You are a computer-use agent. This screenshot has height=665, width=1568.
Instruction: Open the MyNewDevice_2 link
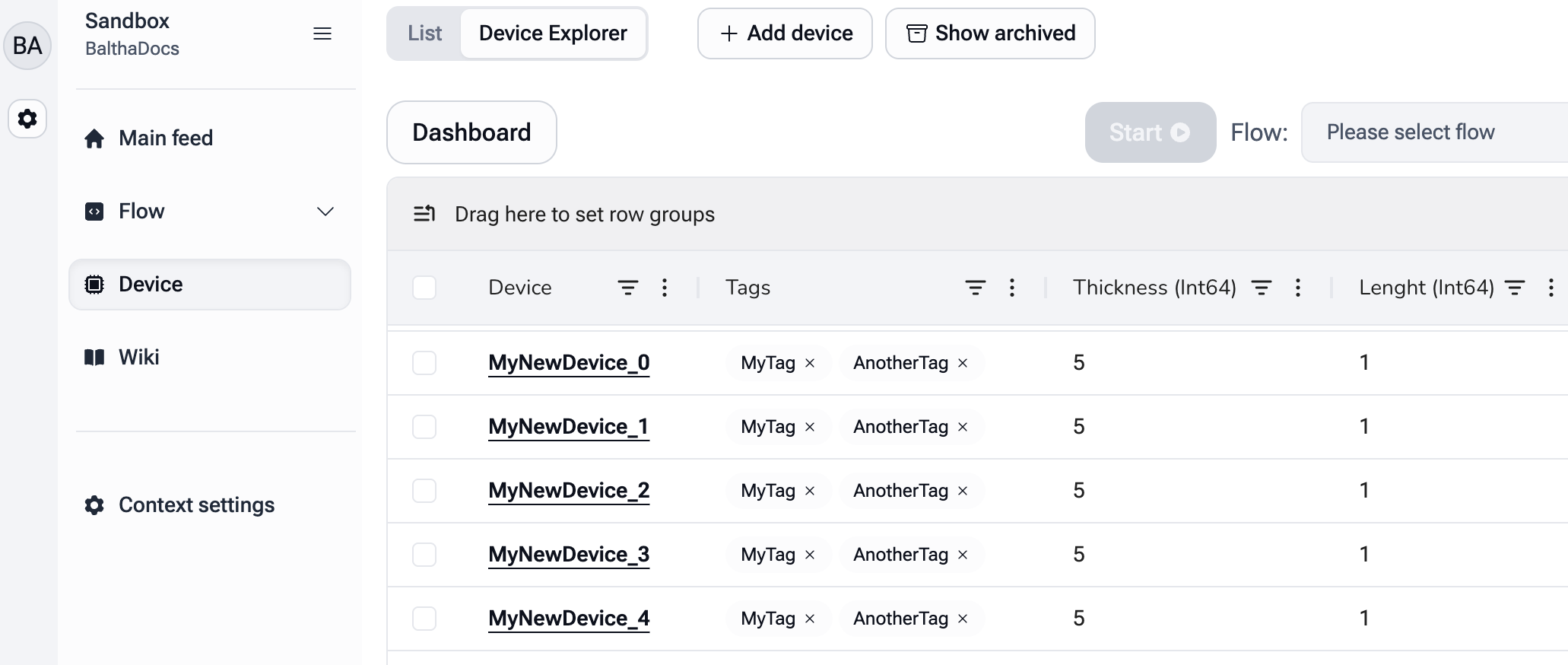coord(569,491)
